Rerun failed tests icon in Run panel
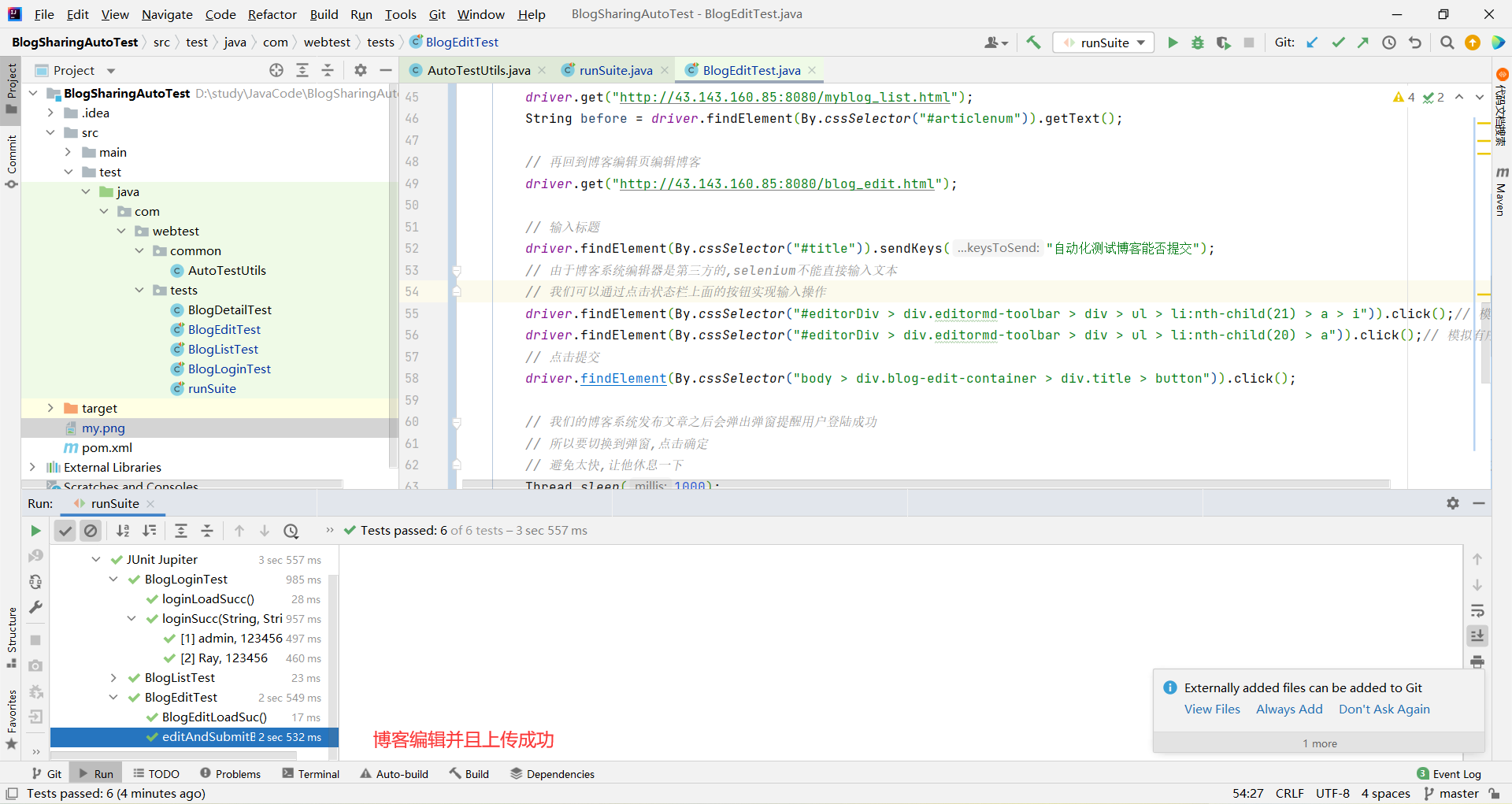This screenshot has width=1512, height=804. (35, 556)
